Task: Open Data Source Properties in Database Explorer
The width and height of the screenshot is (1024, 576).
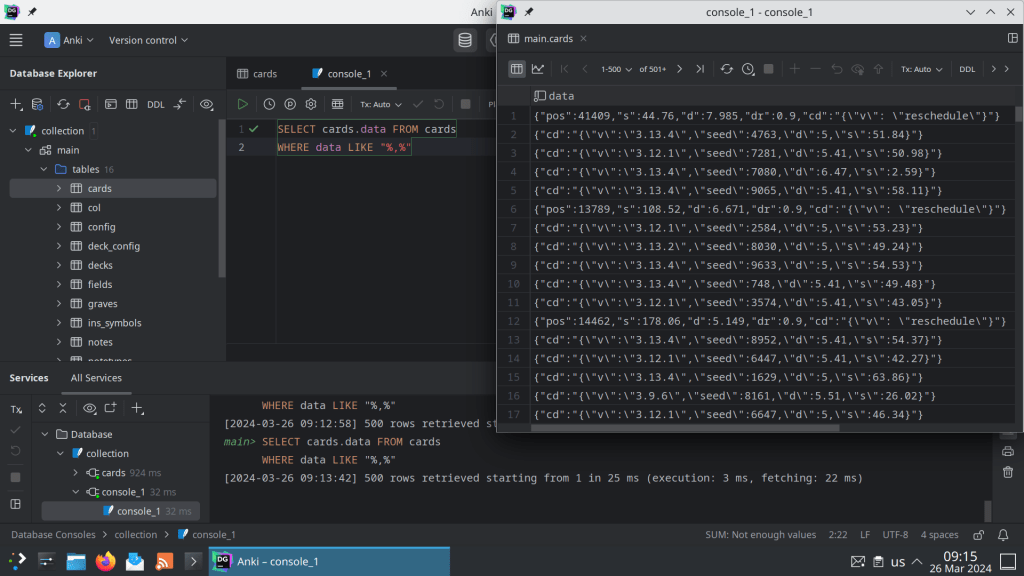Action: 38,104
